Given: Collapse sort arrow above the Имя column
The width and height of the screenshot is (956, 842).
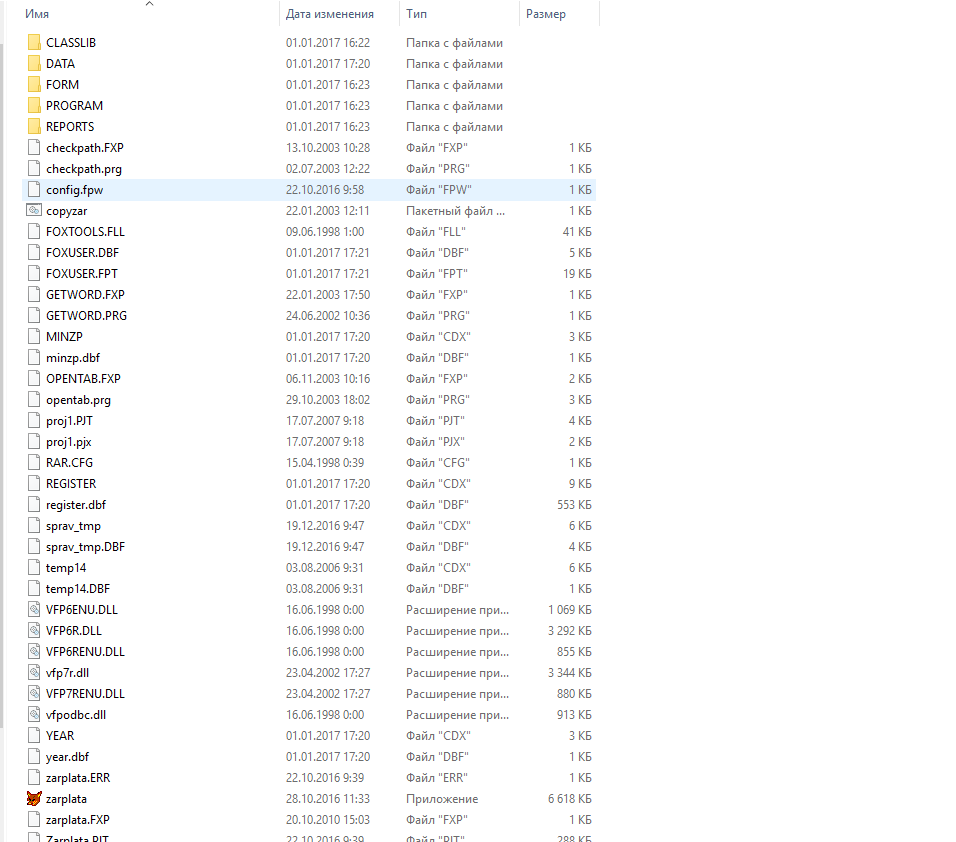Looking at the screenshot, I should [x=150, y=4].
